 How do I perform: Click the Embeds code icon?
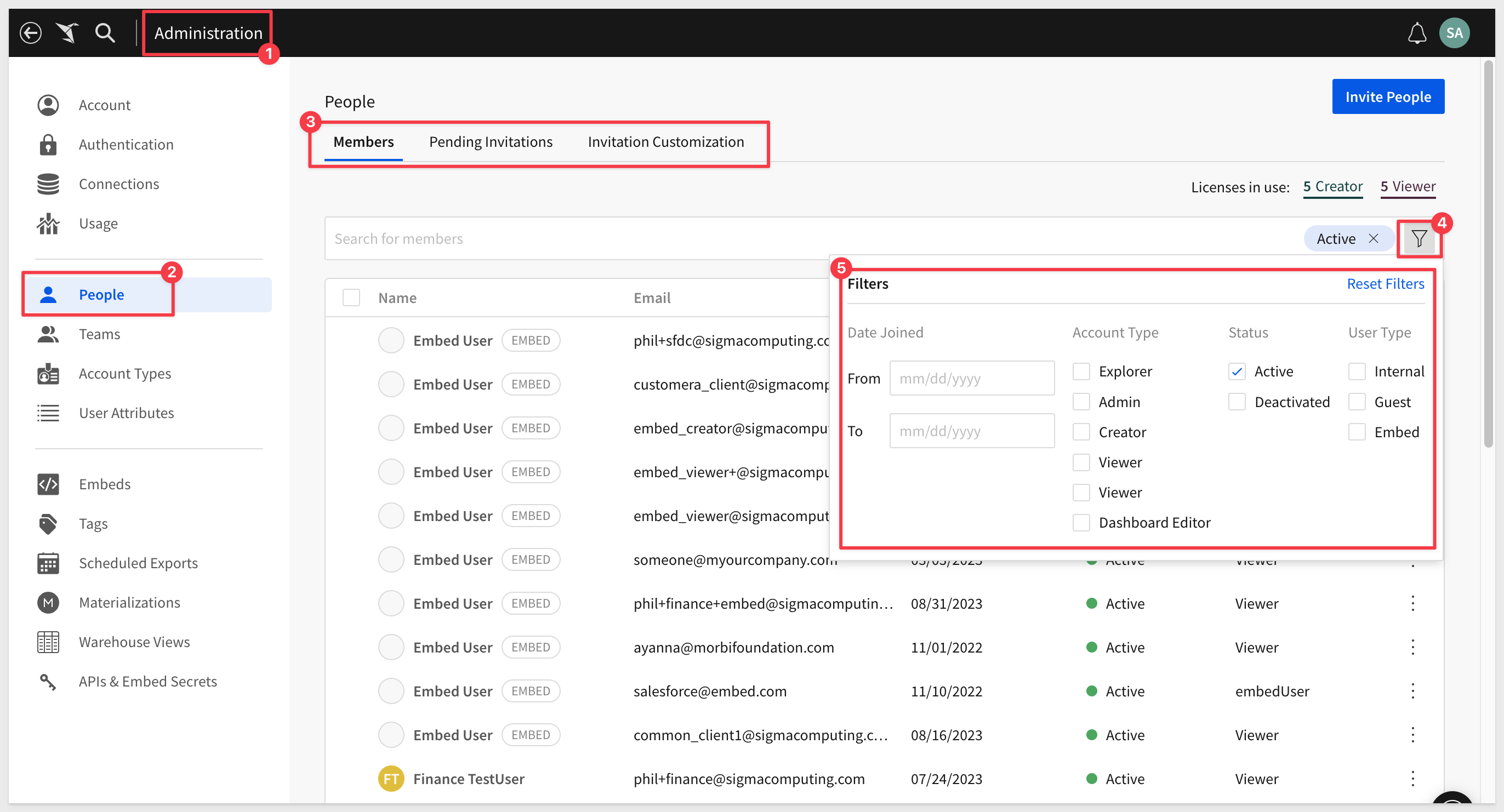click(x=48, y=484)
